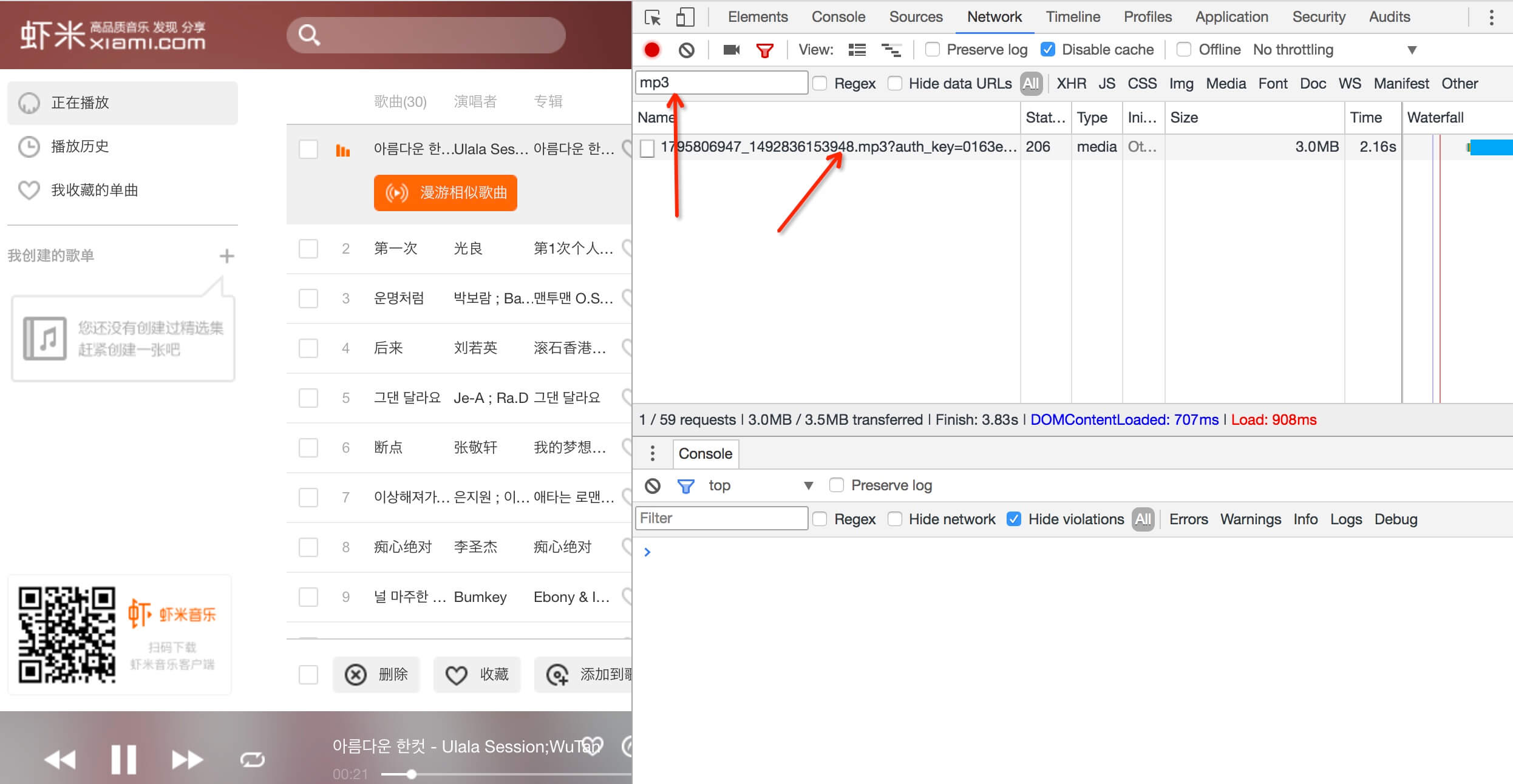The image size is (1513, 784).
Task: Filter console by Errors
Action: pyautogui.click(x=1188, y=519)
